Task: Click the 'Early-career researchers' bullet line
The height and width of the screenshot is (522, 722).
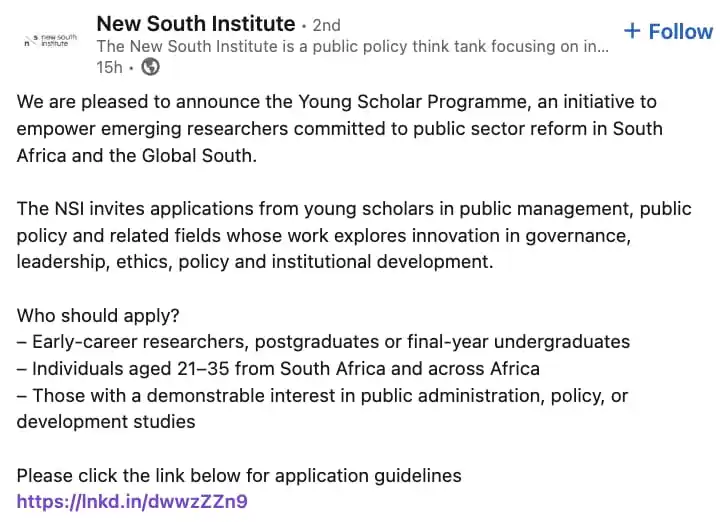Action: (x=323, y=342)
